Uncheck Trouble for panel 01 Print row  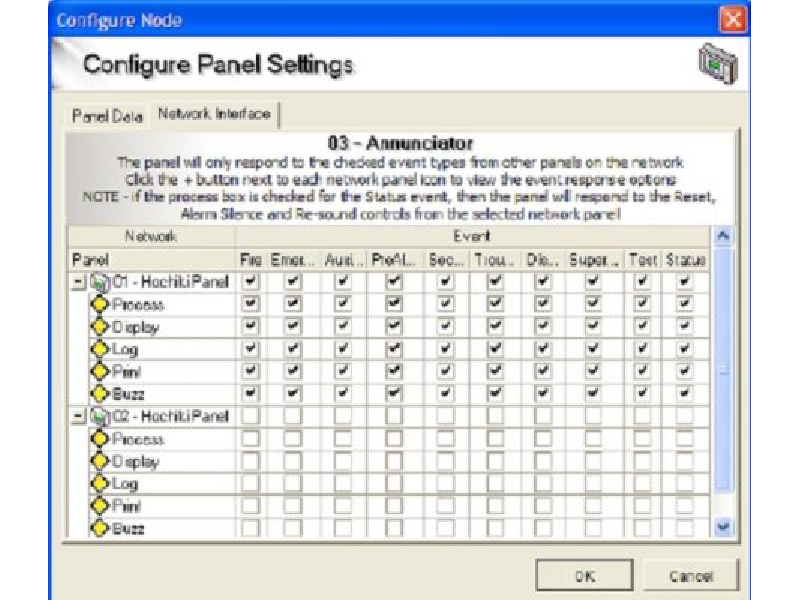coord(495,371)
